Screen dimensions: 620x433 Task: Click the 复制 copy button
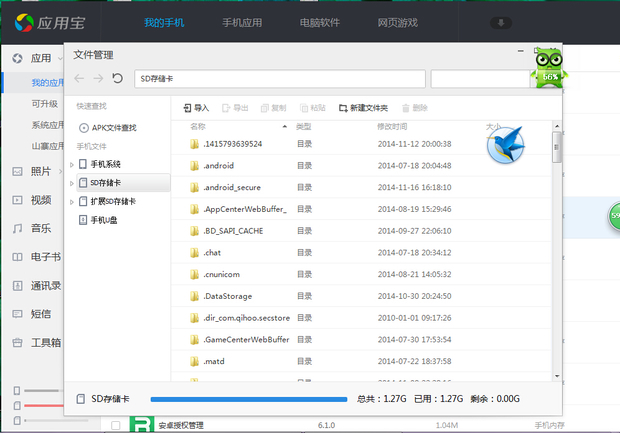click(x=274, y=108)
